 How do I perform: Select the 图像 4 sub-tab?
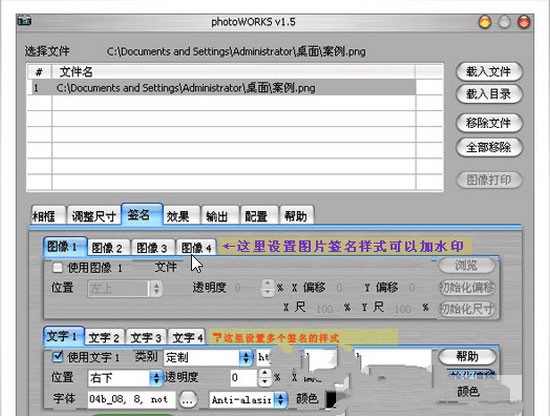pos(196,248)
